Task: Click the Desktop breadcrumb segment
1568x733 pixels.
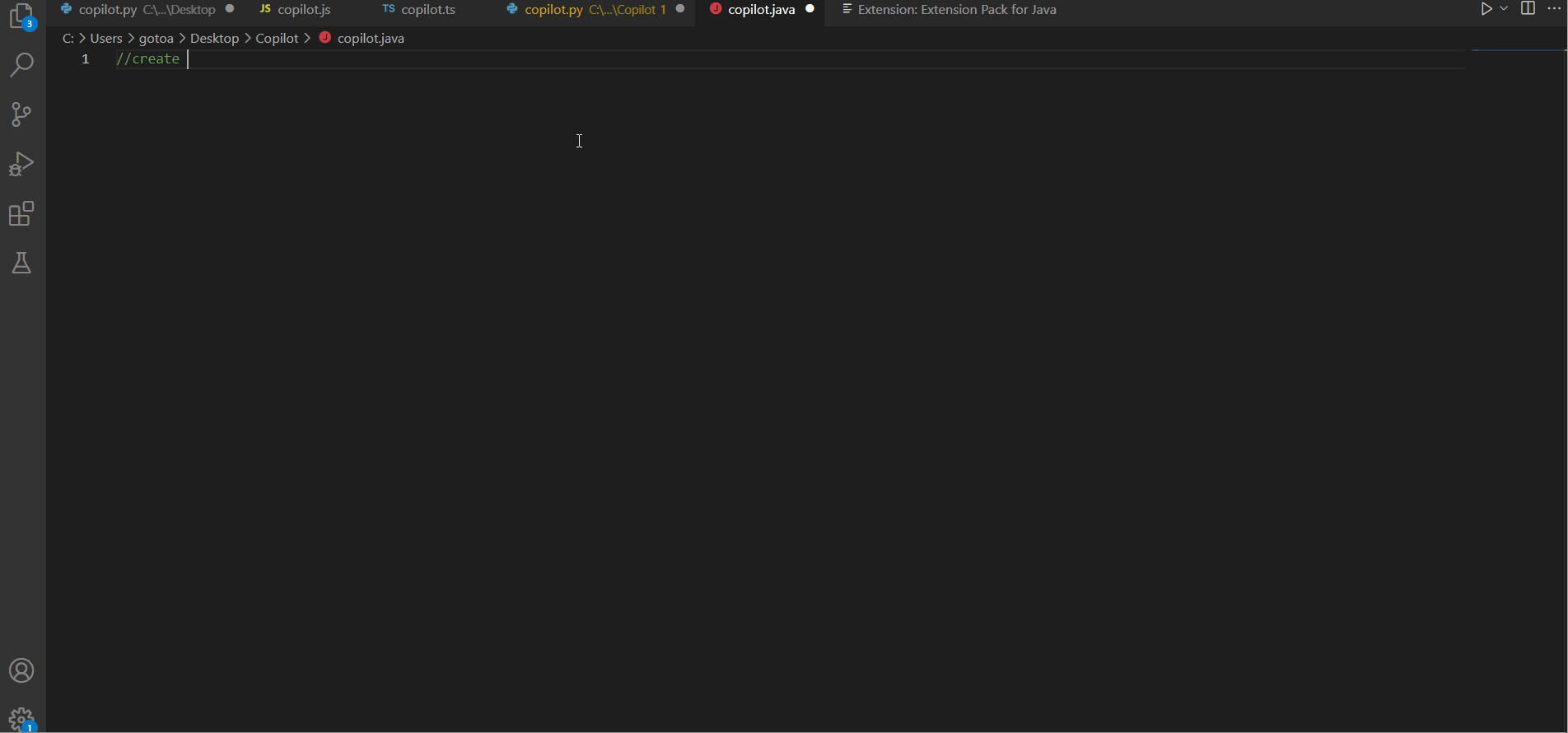Action: [x=215, y=39]
